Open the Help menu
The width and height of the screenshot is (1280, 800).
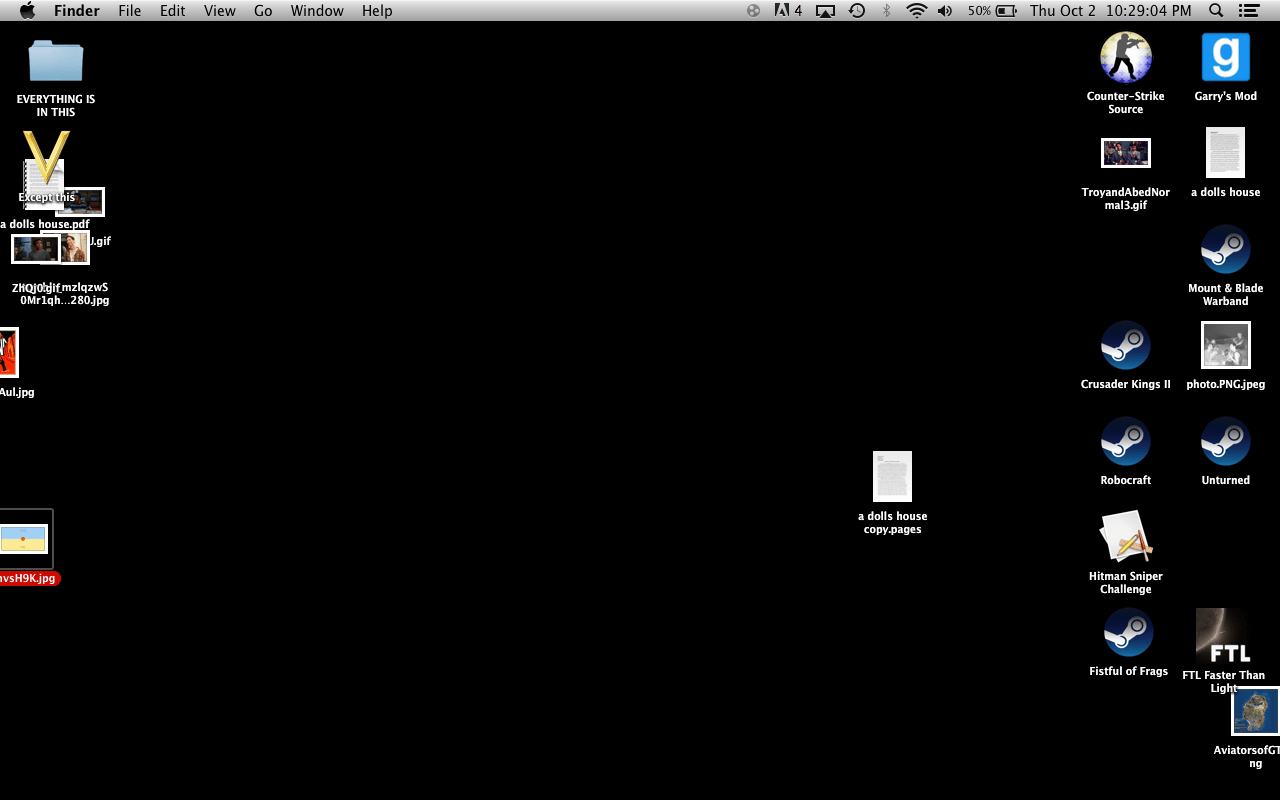[377, 11]
